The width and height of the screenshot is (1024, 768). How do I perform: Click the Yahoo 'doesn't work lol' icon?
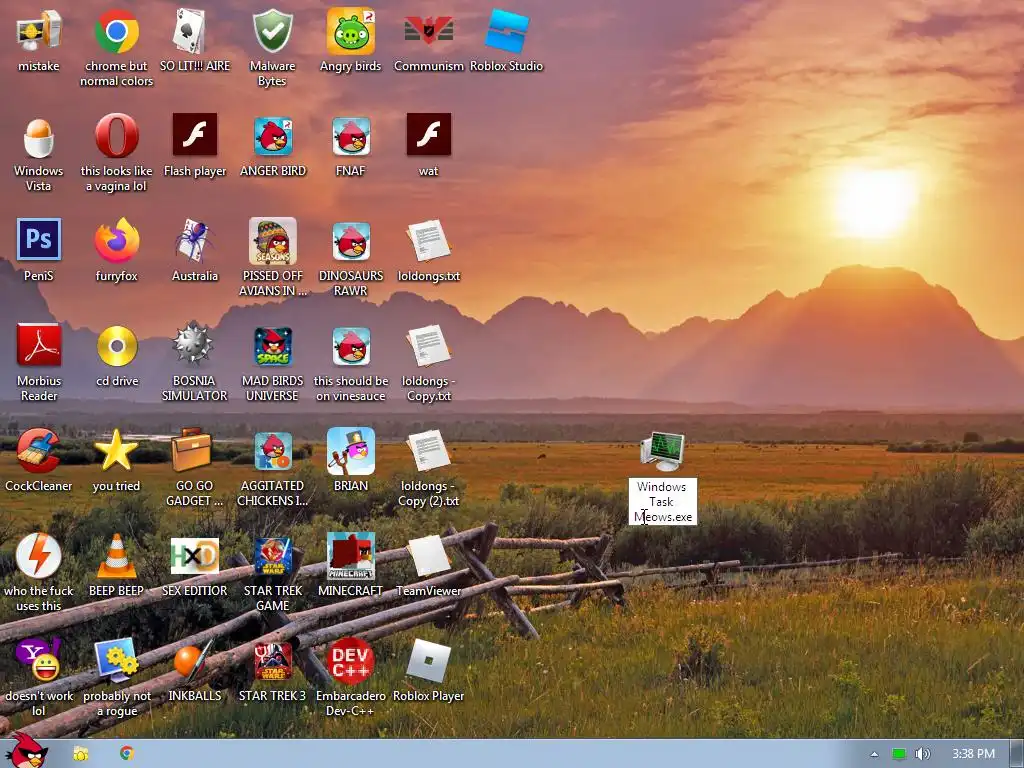point(39,660)
